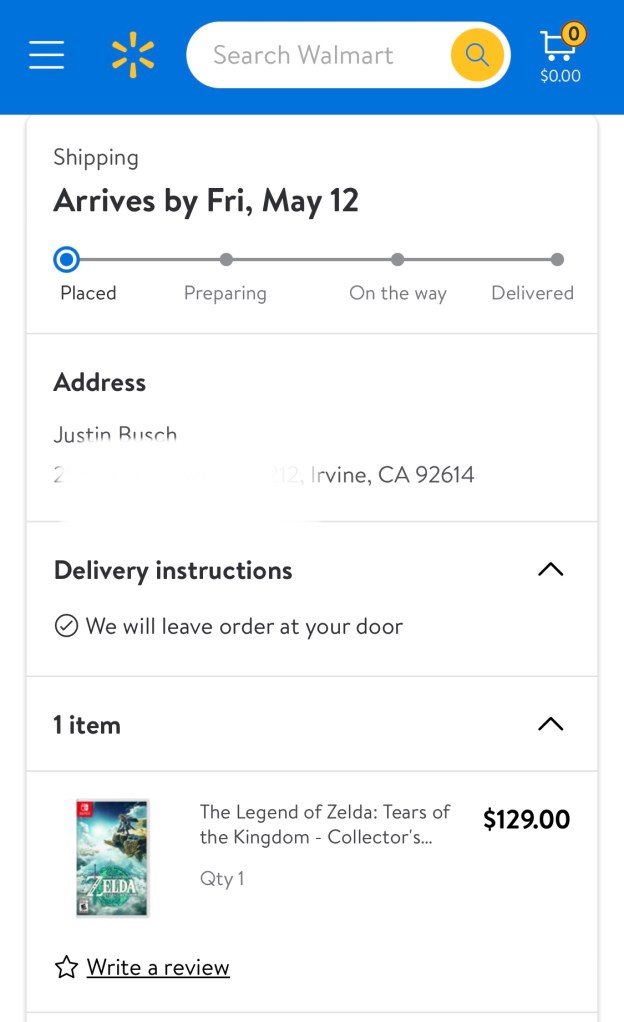
Task: Open the Legend of Zelda product title
Action: 325,824
